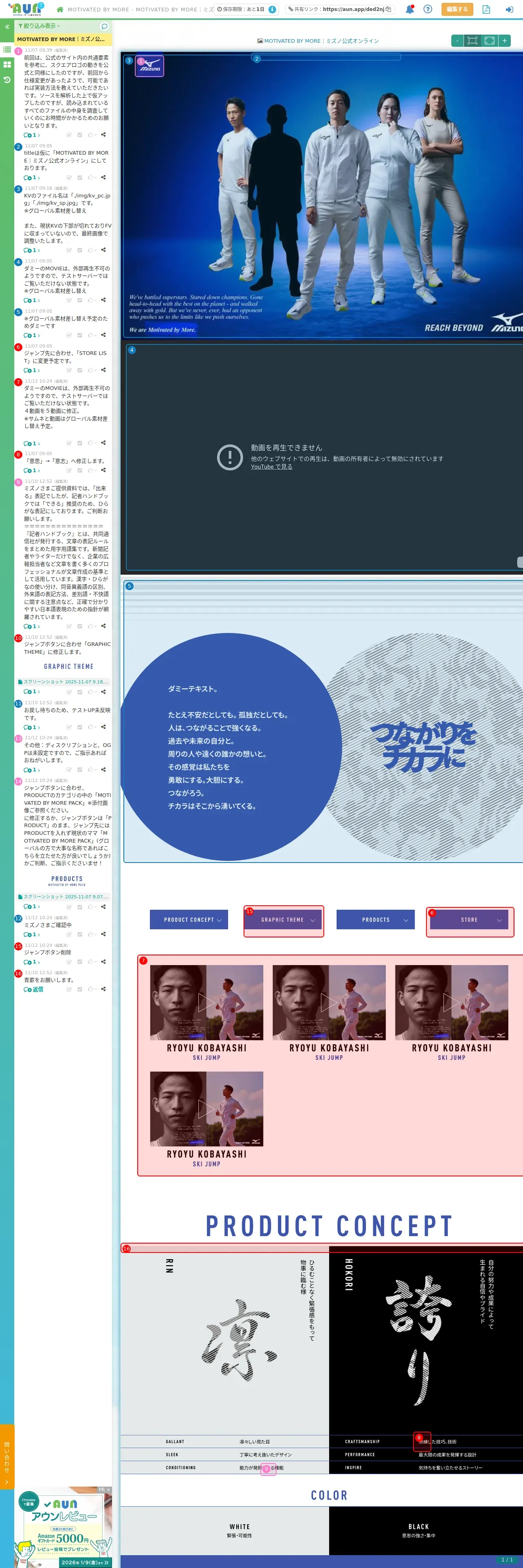Viewport: 523px width, 1568px height.
Task: Open the notifications bell
Action: 410,9
